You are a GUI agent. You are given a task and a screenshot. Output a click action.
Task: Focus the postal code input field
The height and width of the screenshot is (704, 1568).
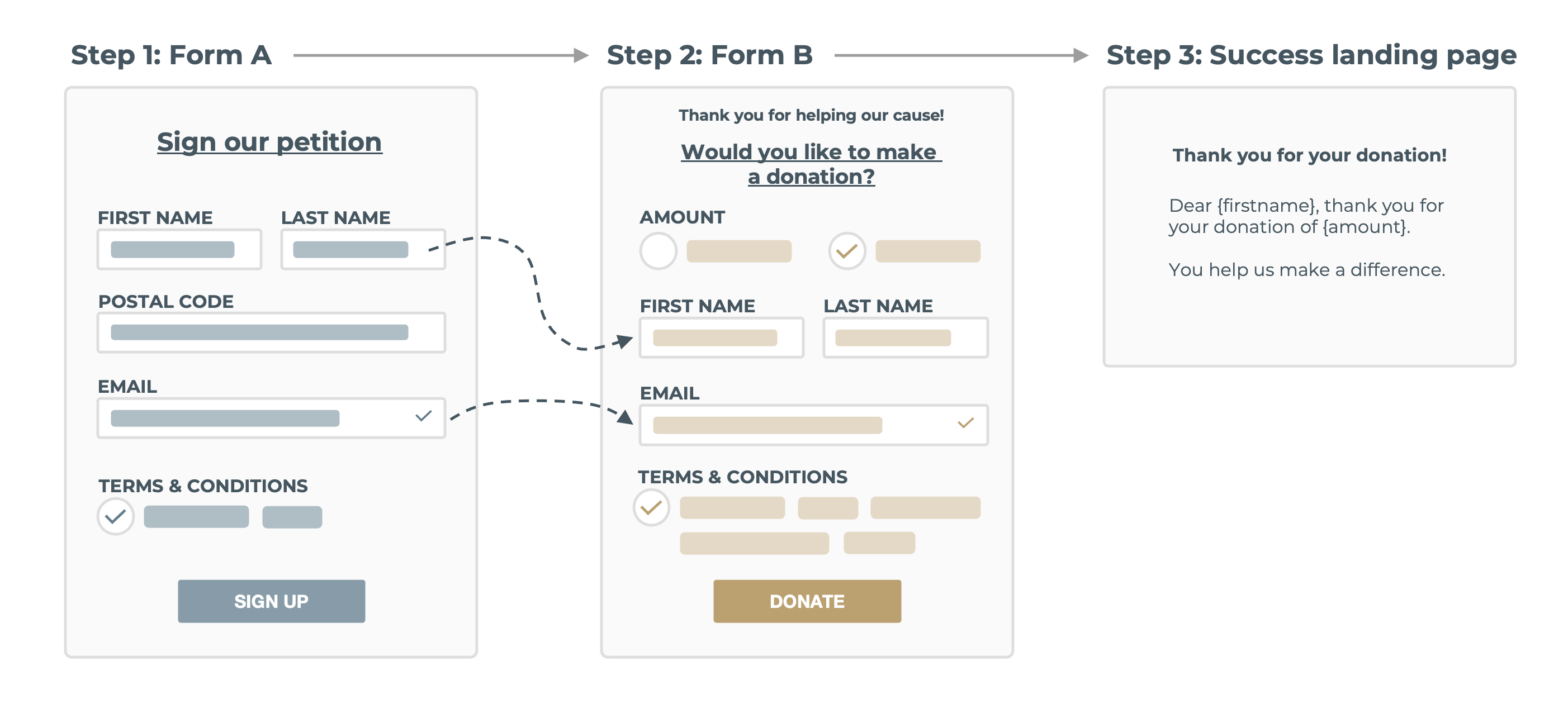tap(272, 333)
